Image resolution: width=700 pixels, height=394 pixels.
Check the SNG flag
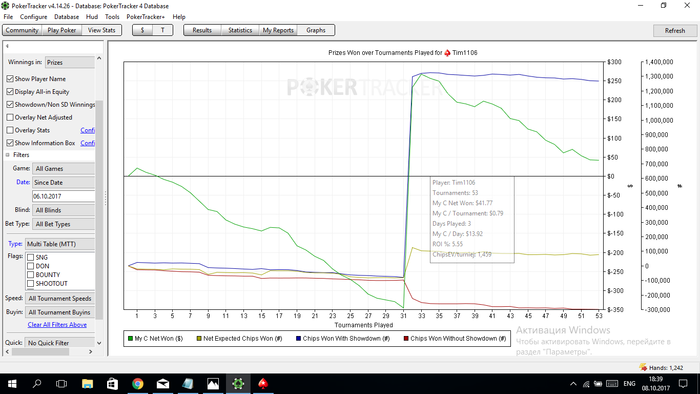[30, 257]
